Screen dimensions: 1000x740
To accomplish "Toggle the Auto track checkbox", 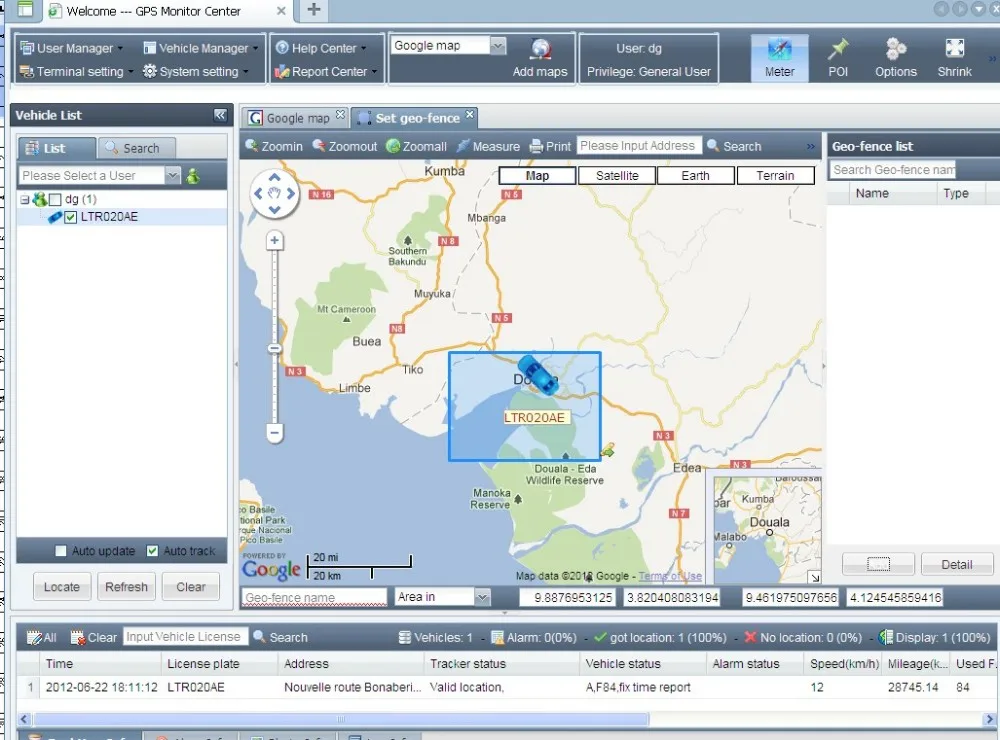I will pyautogui.click(x=152, y=551).
